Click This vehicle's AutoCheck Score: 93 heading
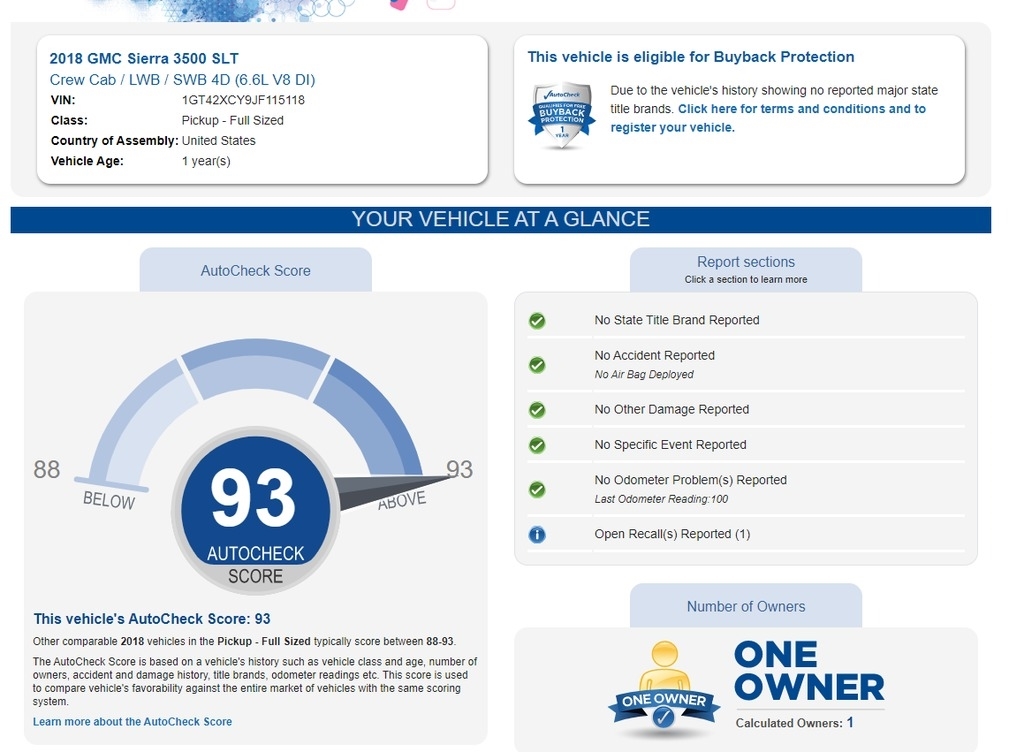The image size is (1024, 752). (152, 619)
